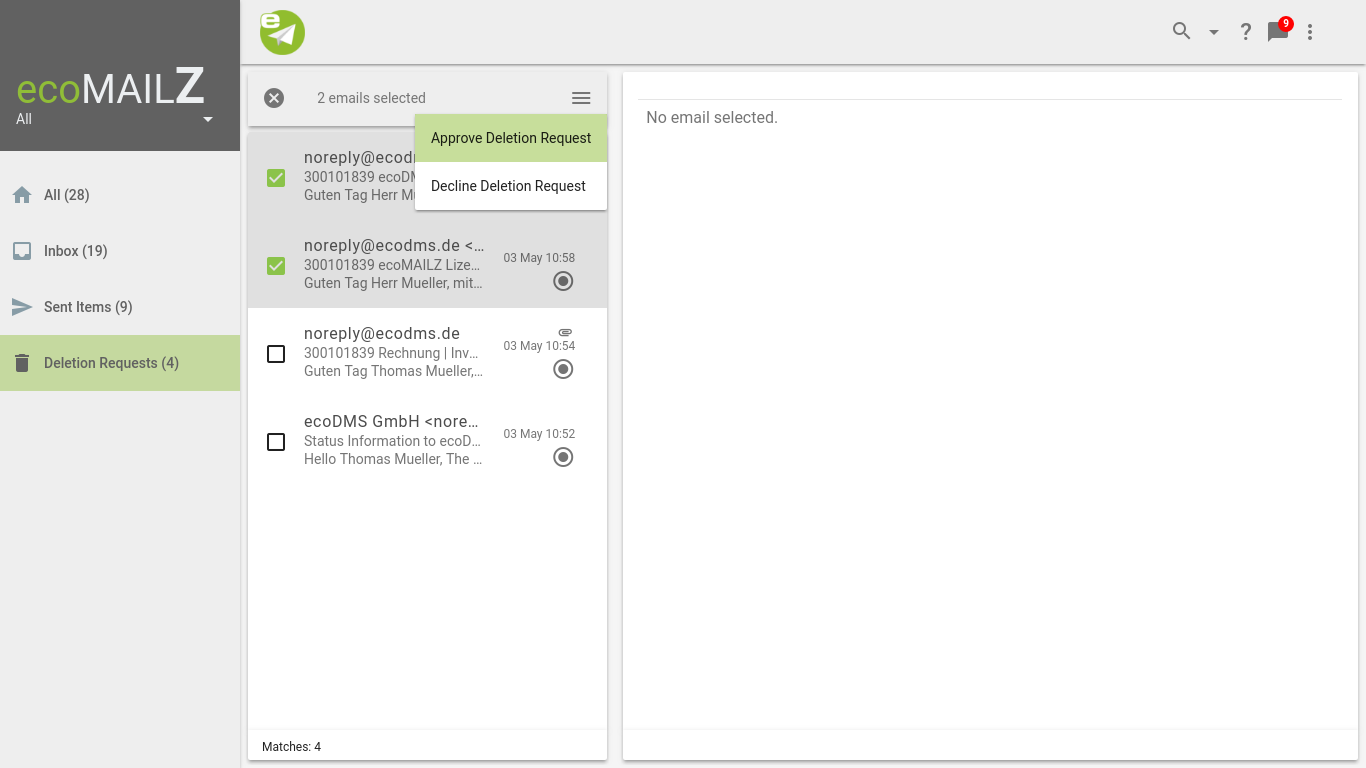Click the inbox tray icon beside Inbox
Viewport: 1366px width, 768px height.
(x=22, y=251)
